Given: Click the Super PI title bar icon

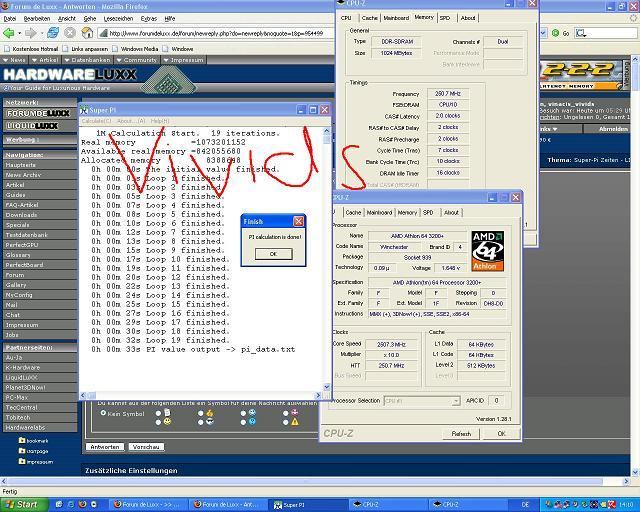Looking at the screenshot, I should pos(84,110).
